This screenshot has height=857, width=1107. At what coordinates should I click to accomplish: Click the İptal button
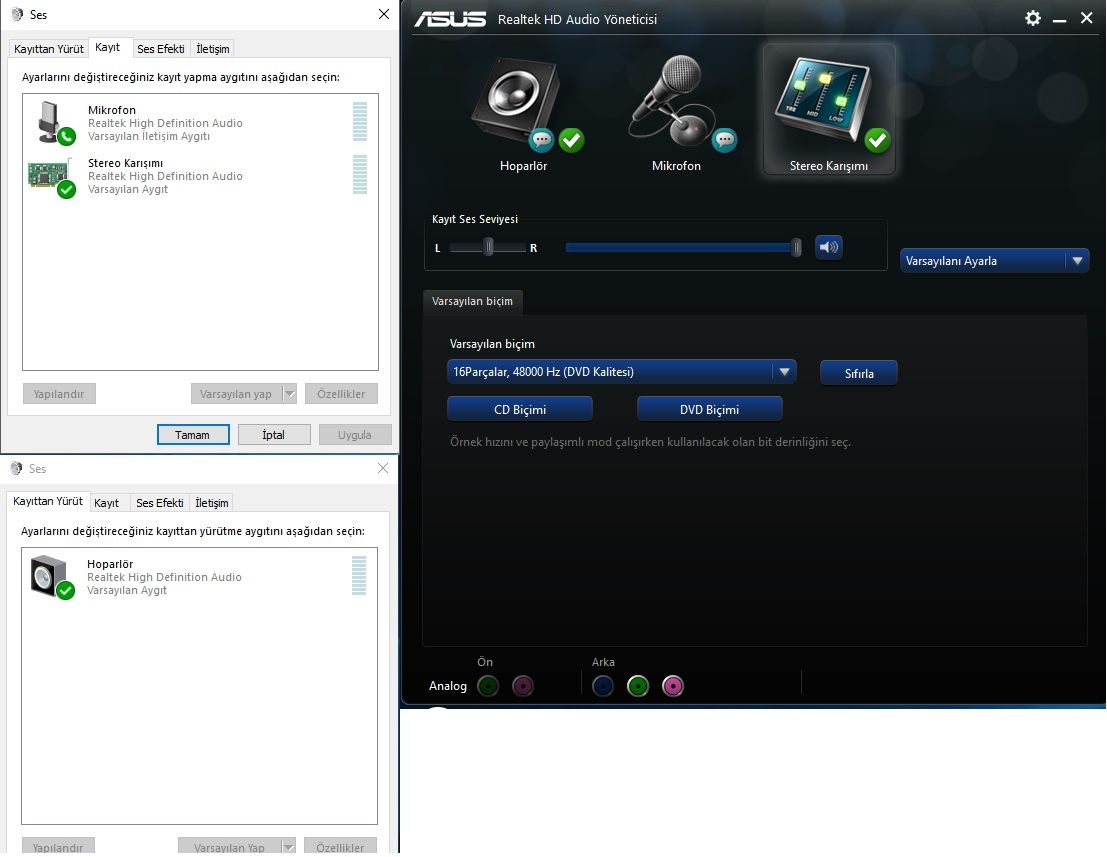(274, 435)
